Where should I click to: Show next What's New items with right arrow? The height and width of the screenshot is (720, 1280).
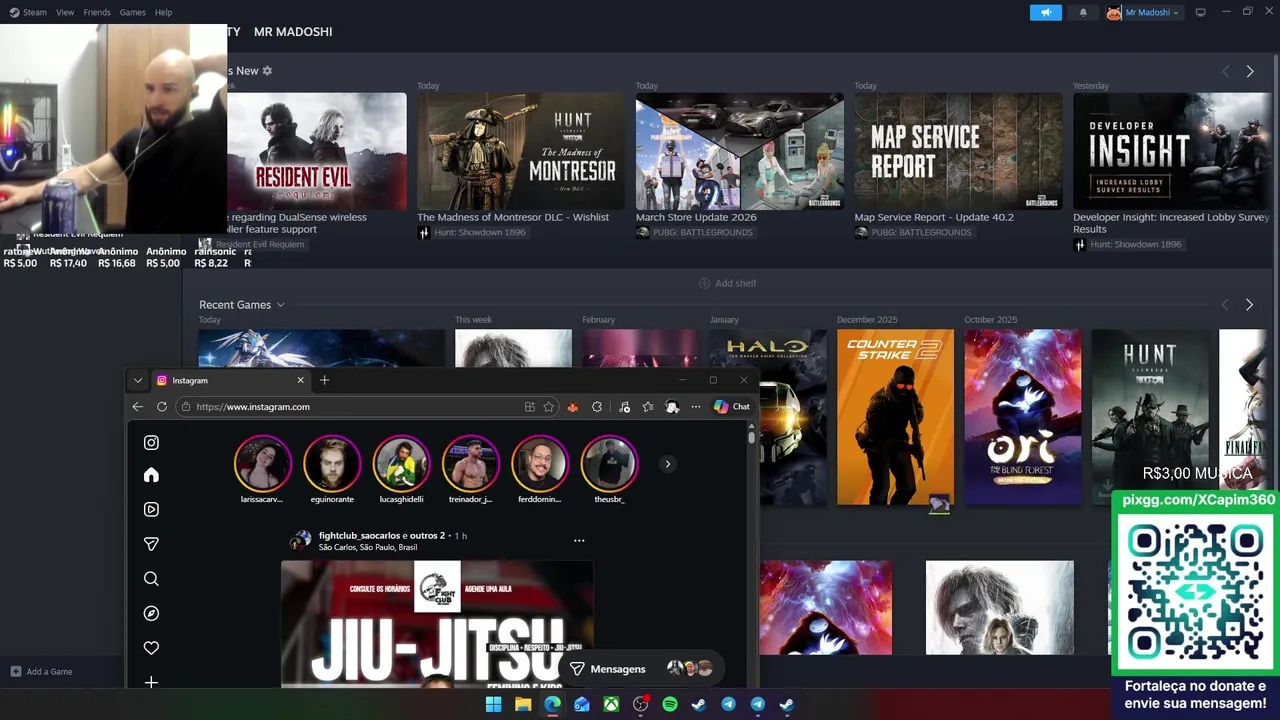(1250, 72)
